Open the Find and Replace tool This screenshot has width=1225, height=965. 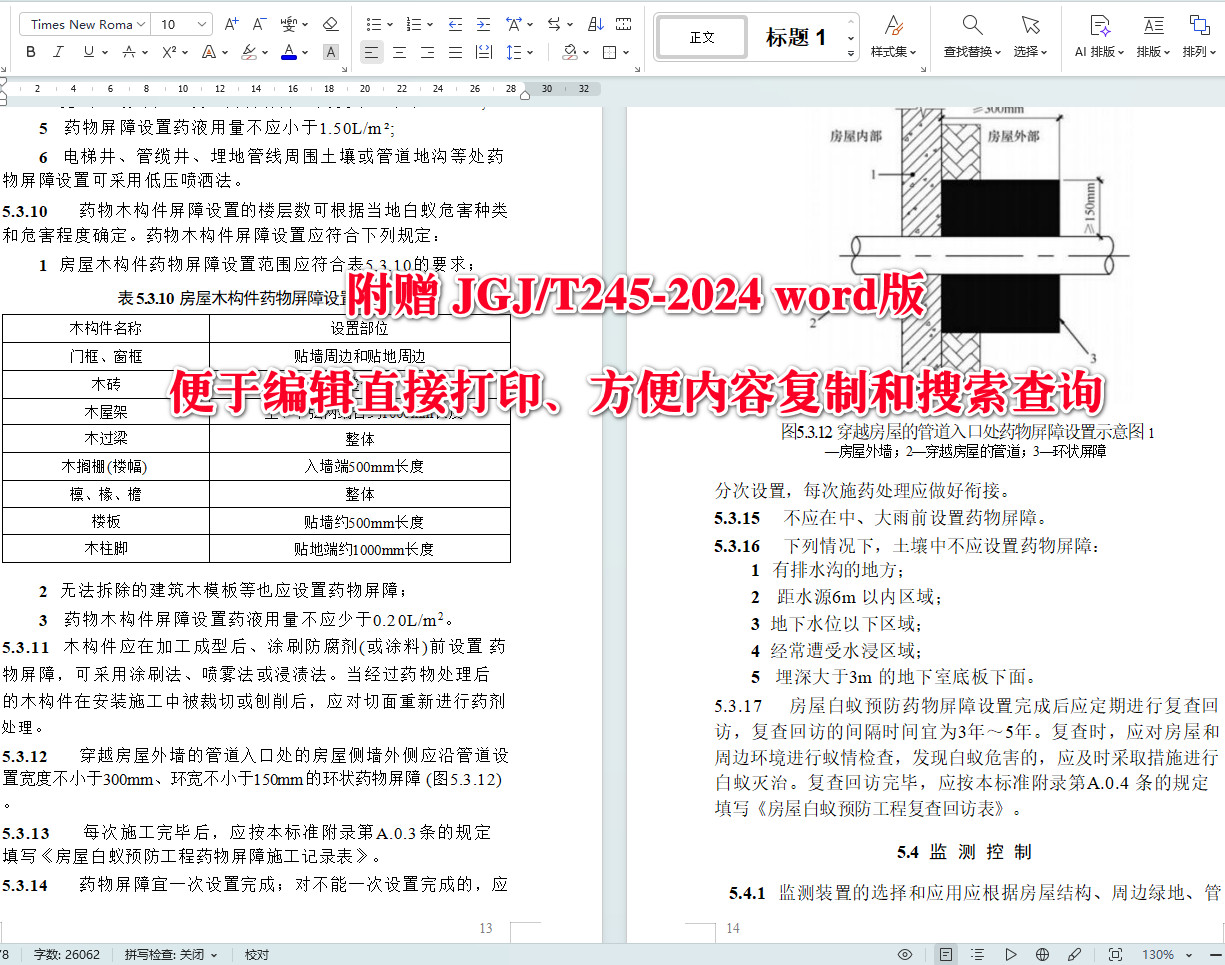pos(969,37)
